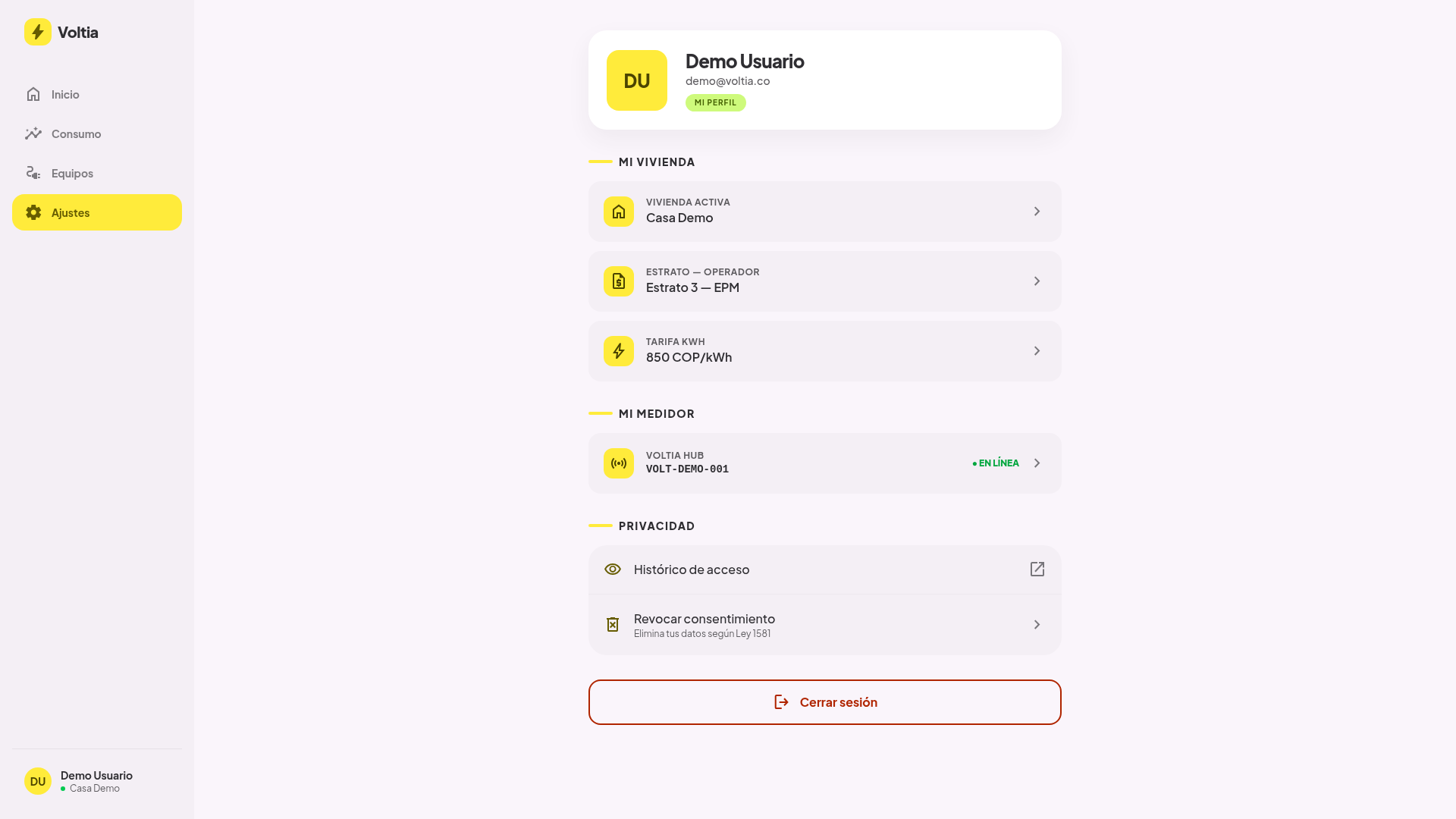
Task: Open Consumo section in sidebar
Action: click(97, 133)
